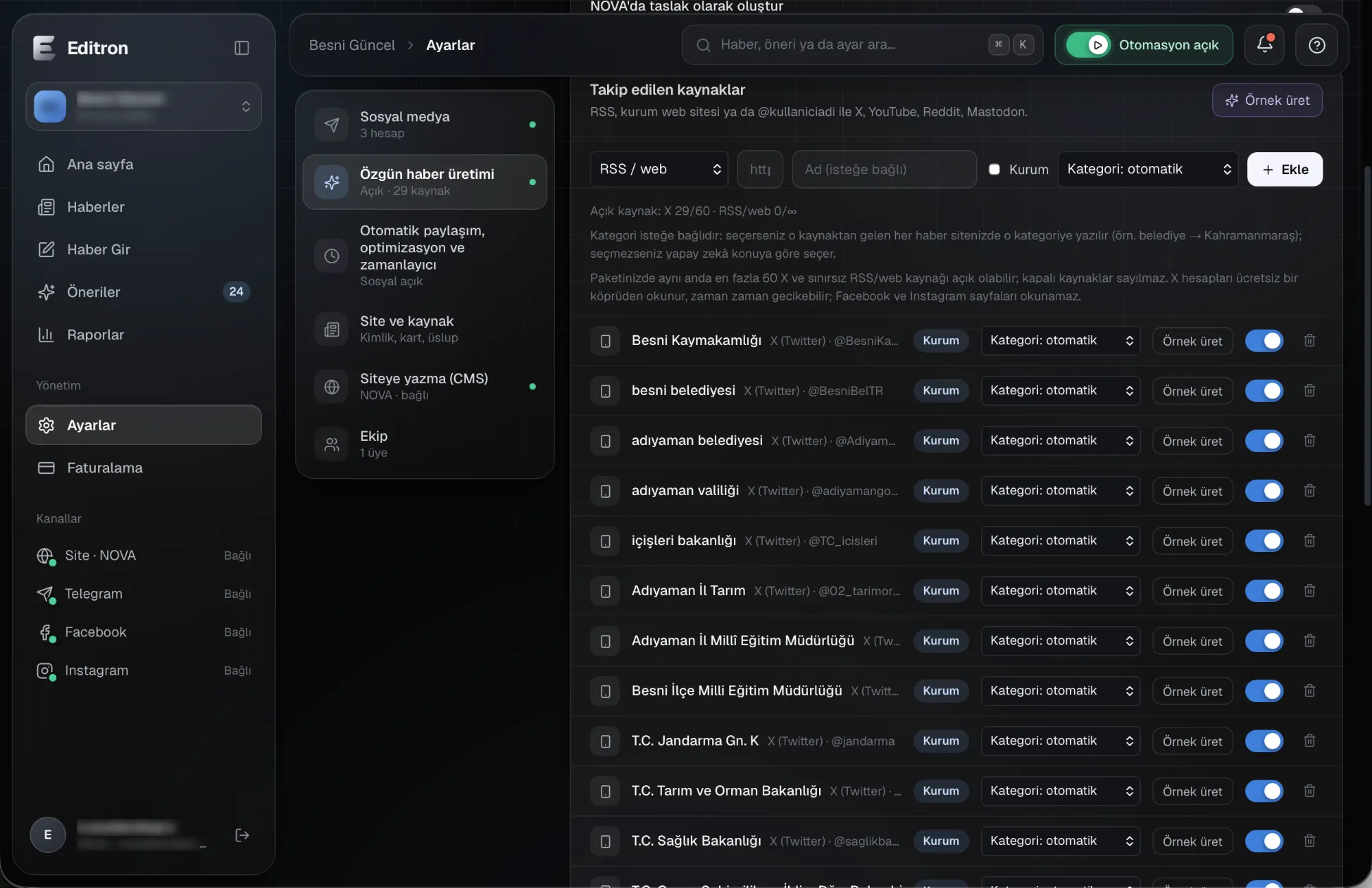This screenshot has width=1372, height=888.
Task: Disable the adıyaman belediyesi source toggle
Action: click(x=1264, y=441)
